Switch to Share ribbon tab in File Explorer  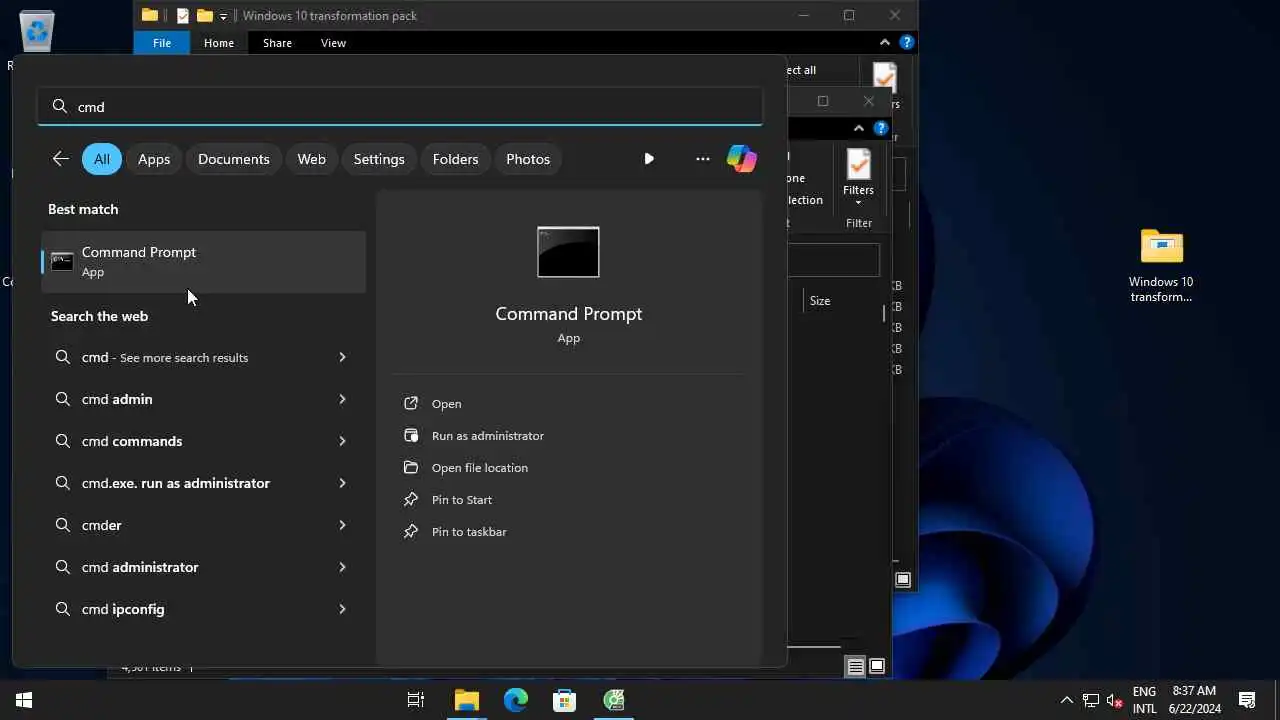[277, 43]
